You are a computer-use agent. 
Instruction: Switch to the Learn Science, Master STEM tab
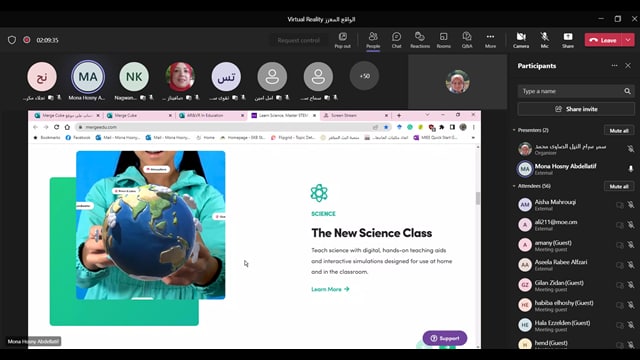click(283, 116)
